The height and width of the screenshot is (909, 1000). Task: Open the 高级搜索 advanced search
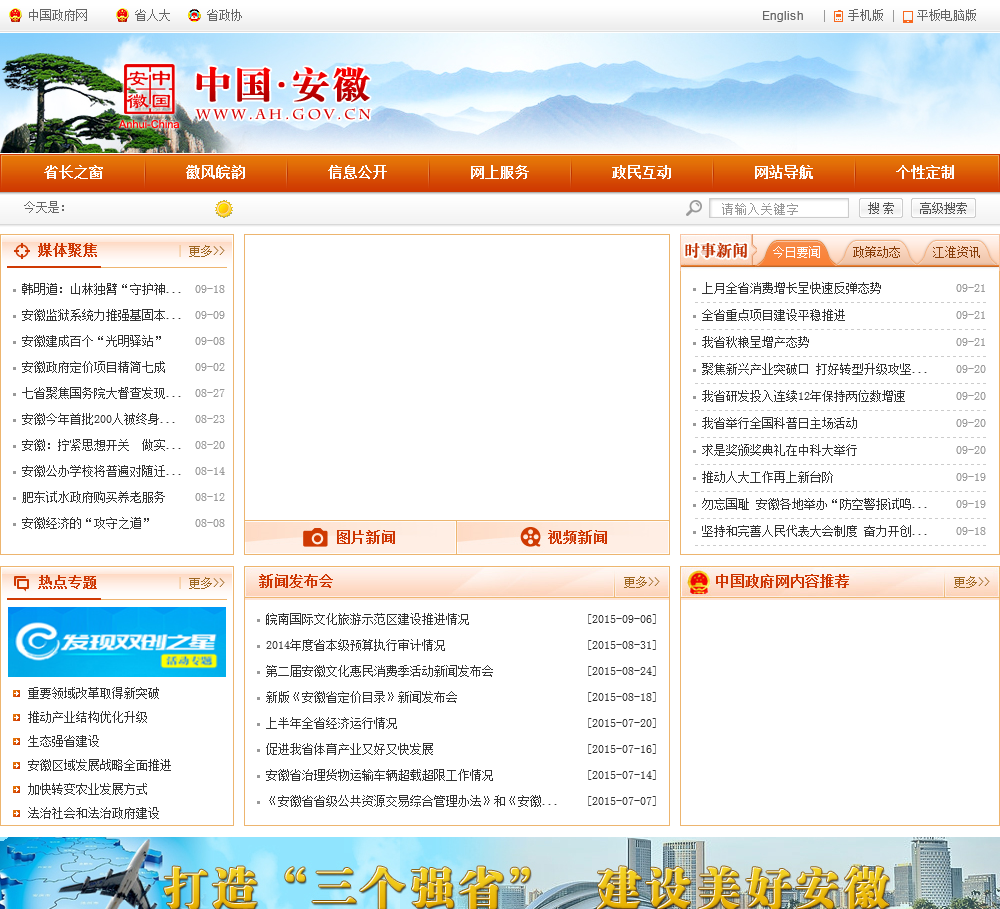[943, 208]
